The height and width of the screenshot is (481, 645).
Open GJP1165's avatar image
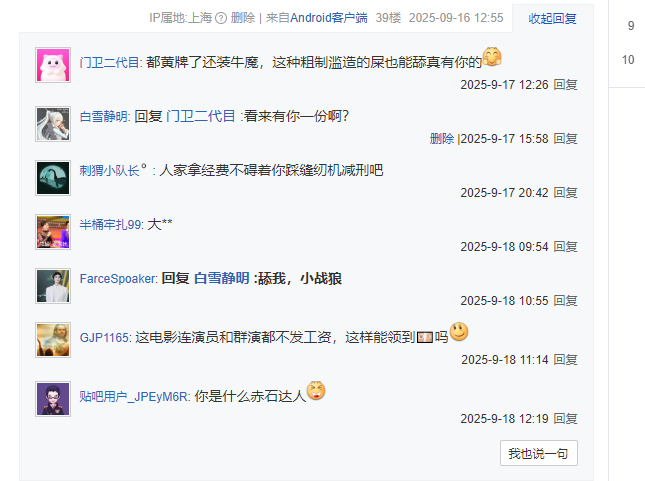click(x=53, y=340)
